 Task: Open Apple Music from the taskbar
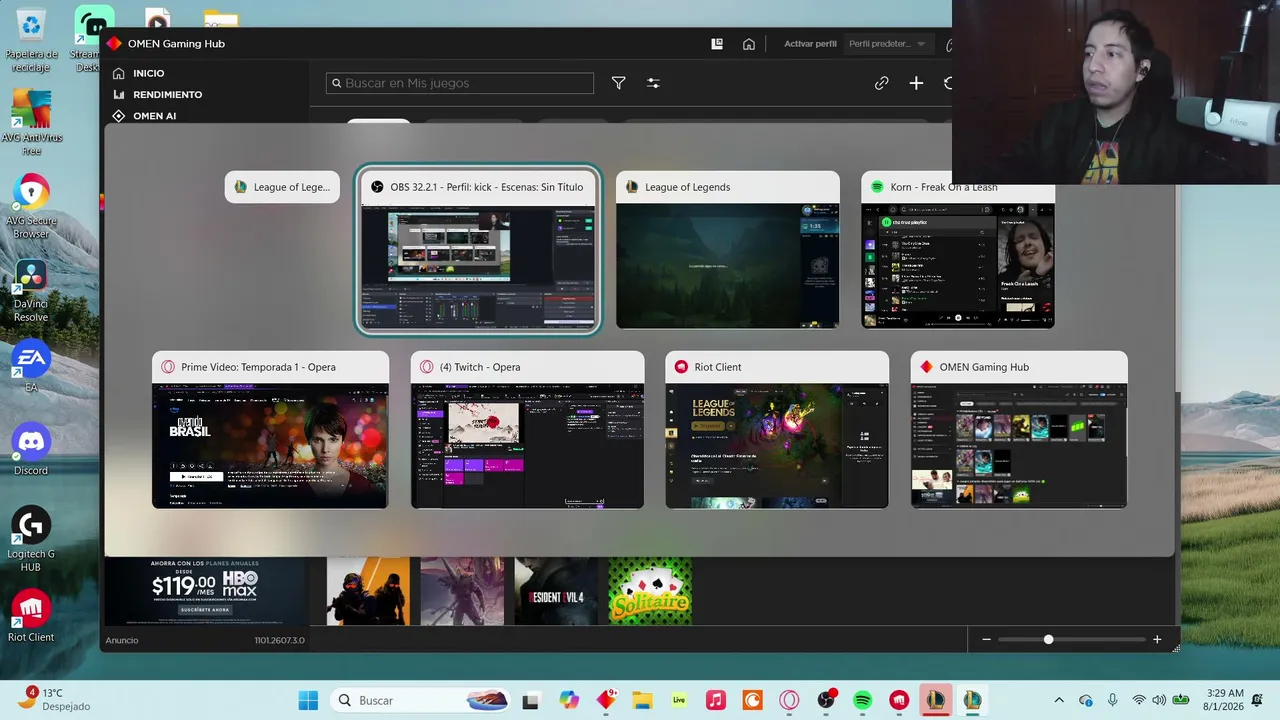point(716,700)
